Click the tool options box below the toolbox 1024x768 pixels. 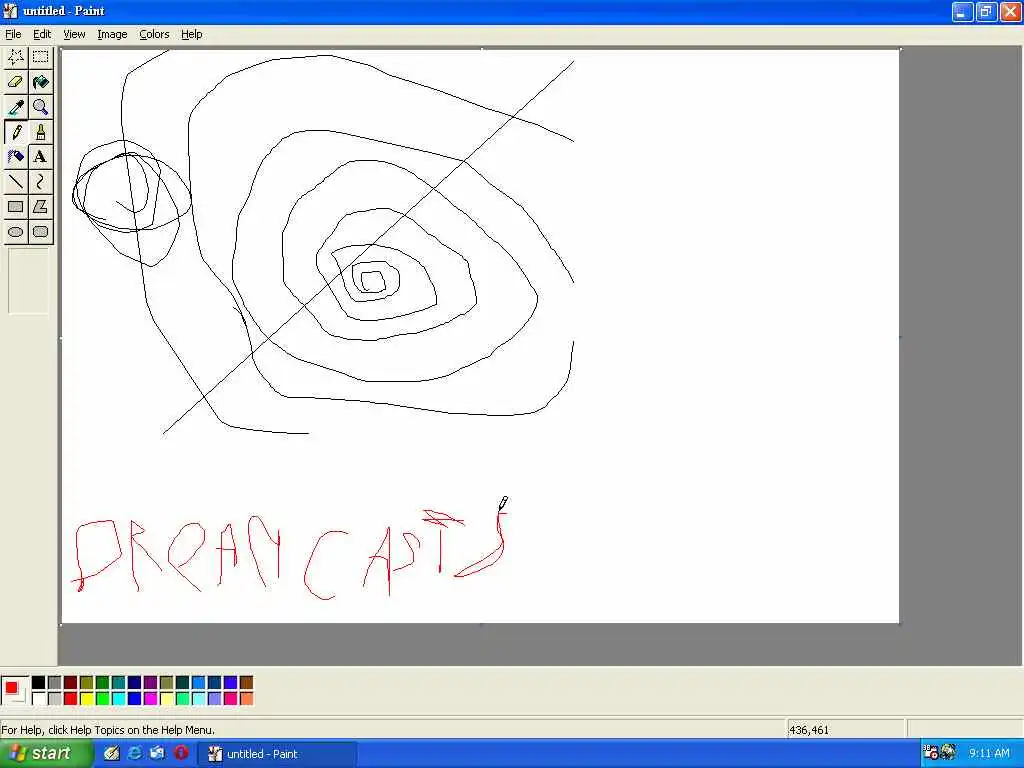28,281
